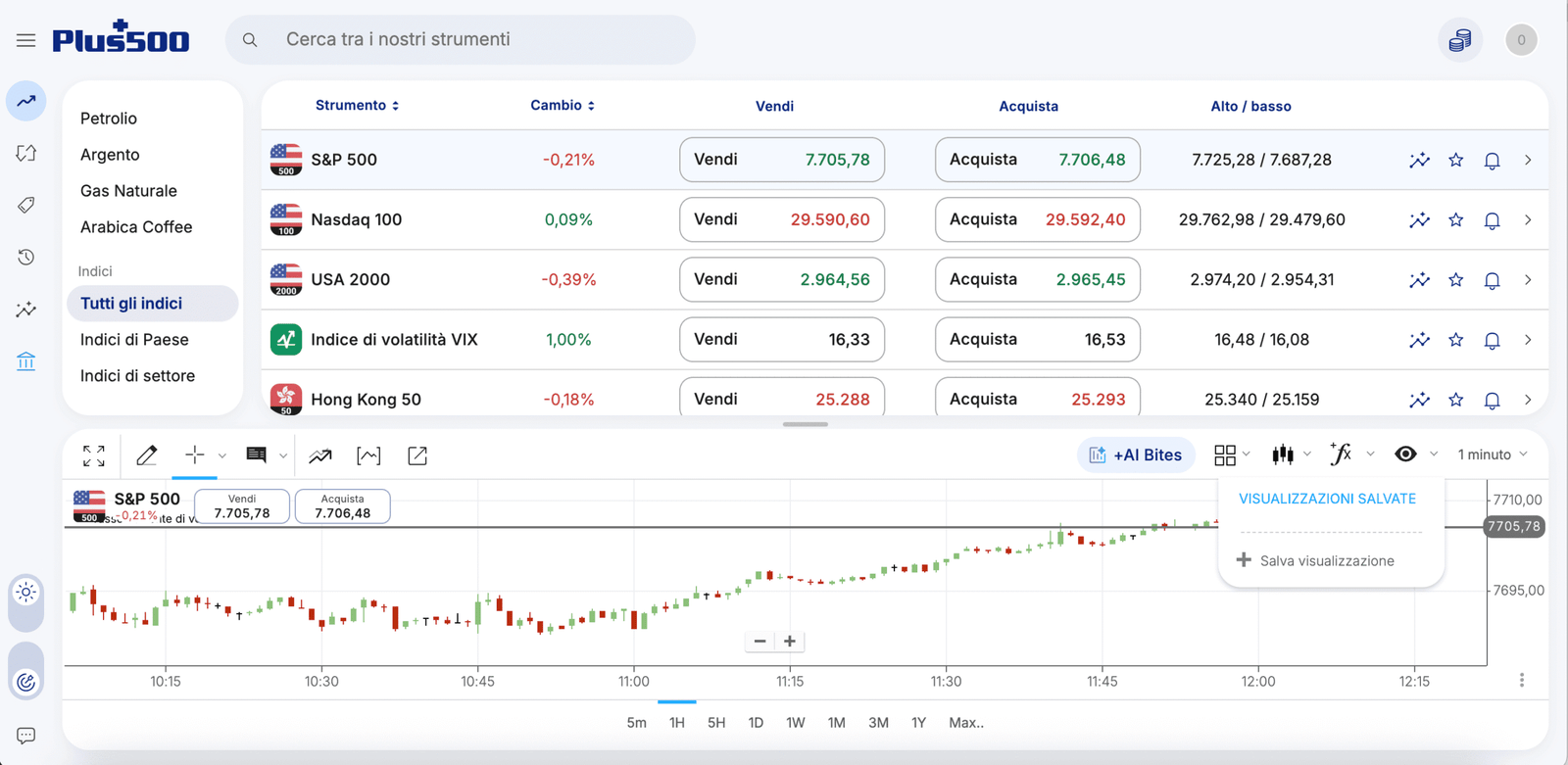Pop out chart in new window
This screenshot has height=765, width=1568.
tap(417, 455)
